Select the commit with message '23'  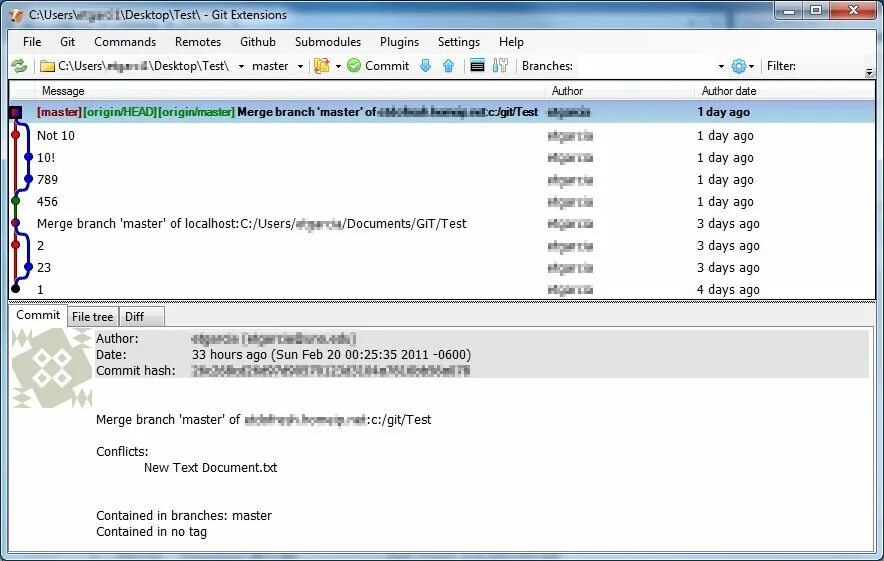pyautogui.click(x=442, y=267)
